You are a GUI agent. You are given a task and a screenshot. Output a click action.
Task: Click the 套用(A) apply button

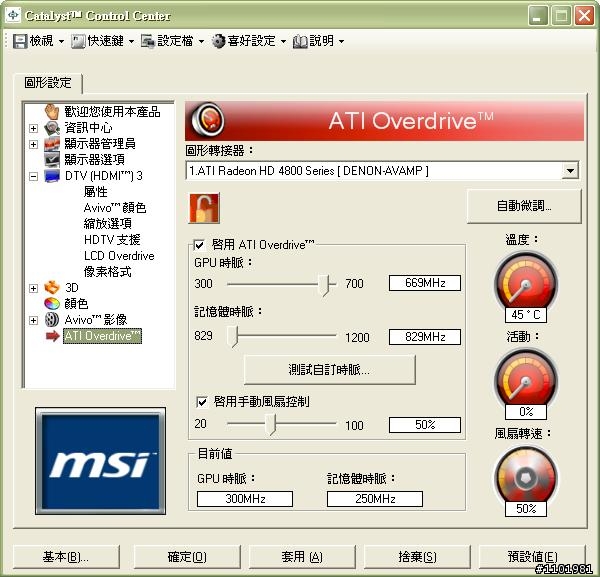coord(302,557)
